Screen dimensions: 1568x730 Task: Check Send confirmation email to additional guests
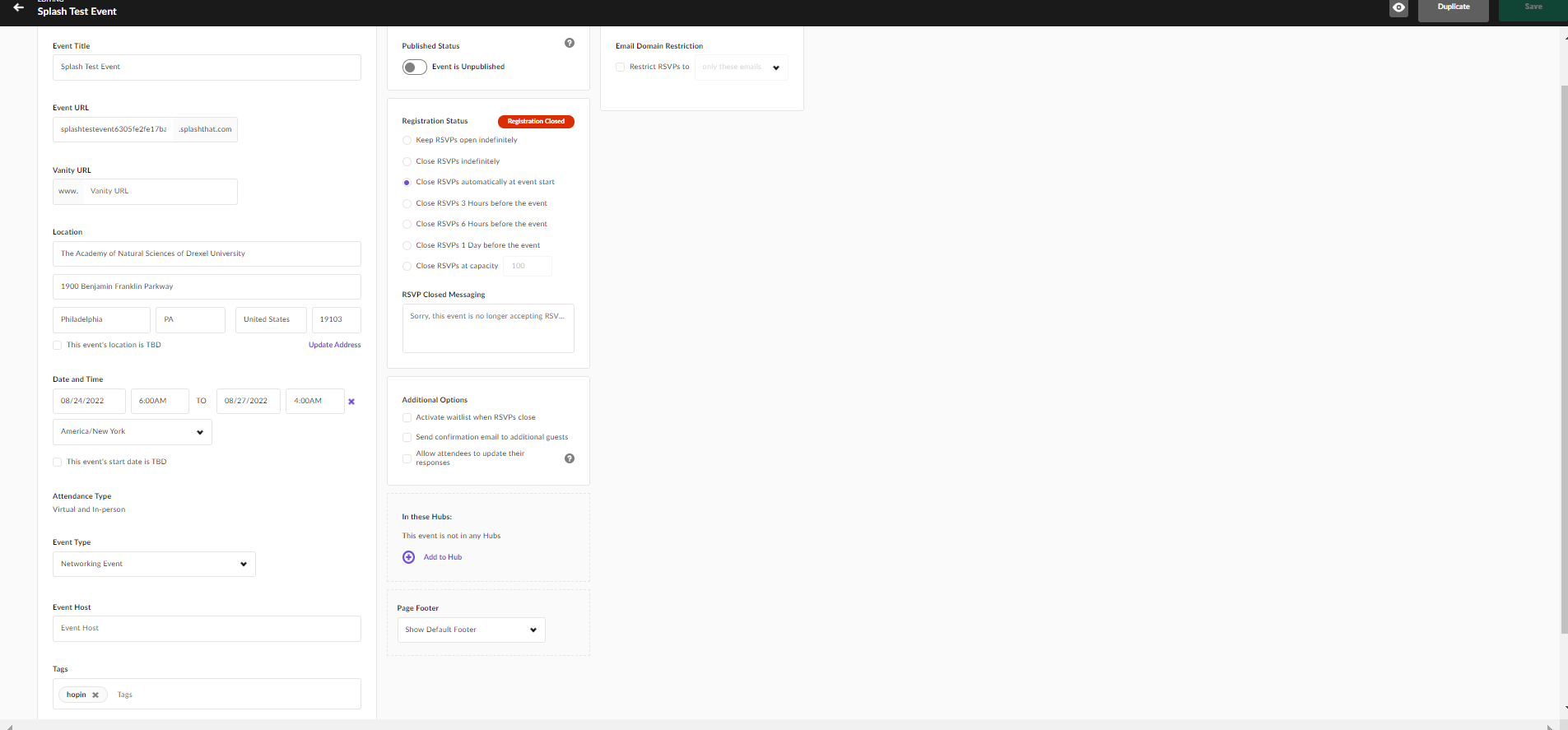point(407,438)
